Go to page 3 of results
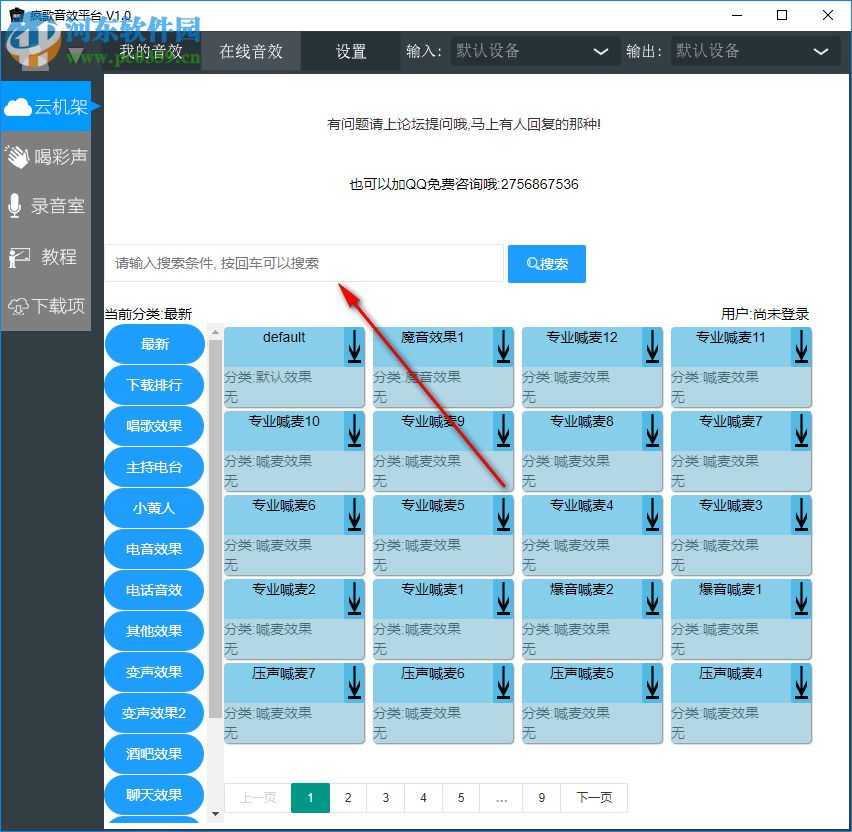Viewport: 852px width, 832px height. 385,798
